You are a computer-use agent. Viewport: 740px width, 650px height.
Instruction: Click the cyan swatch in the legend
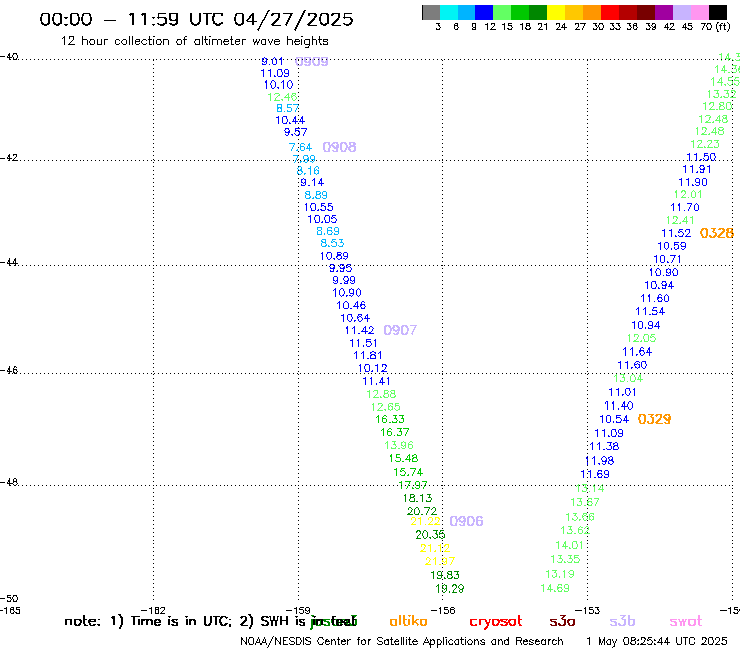click(449, 12)
